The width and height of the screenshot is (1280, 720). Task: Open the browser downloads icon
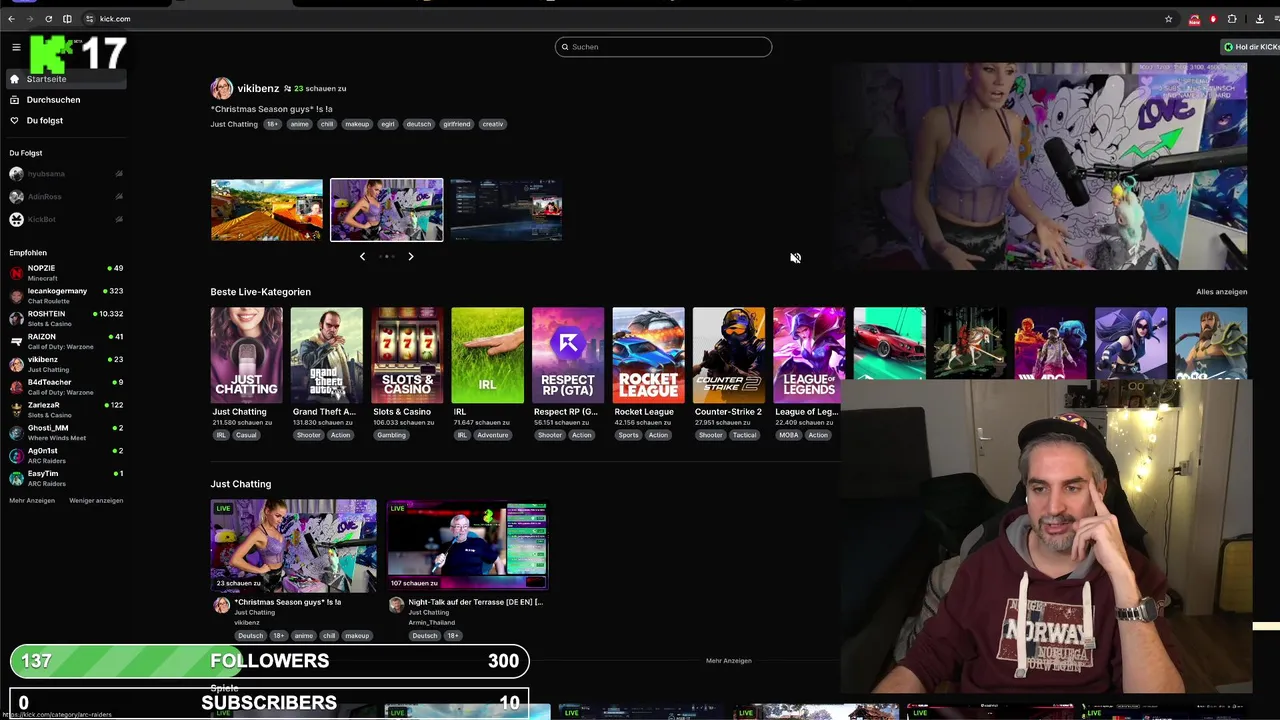1259,19
